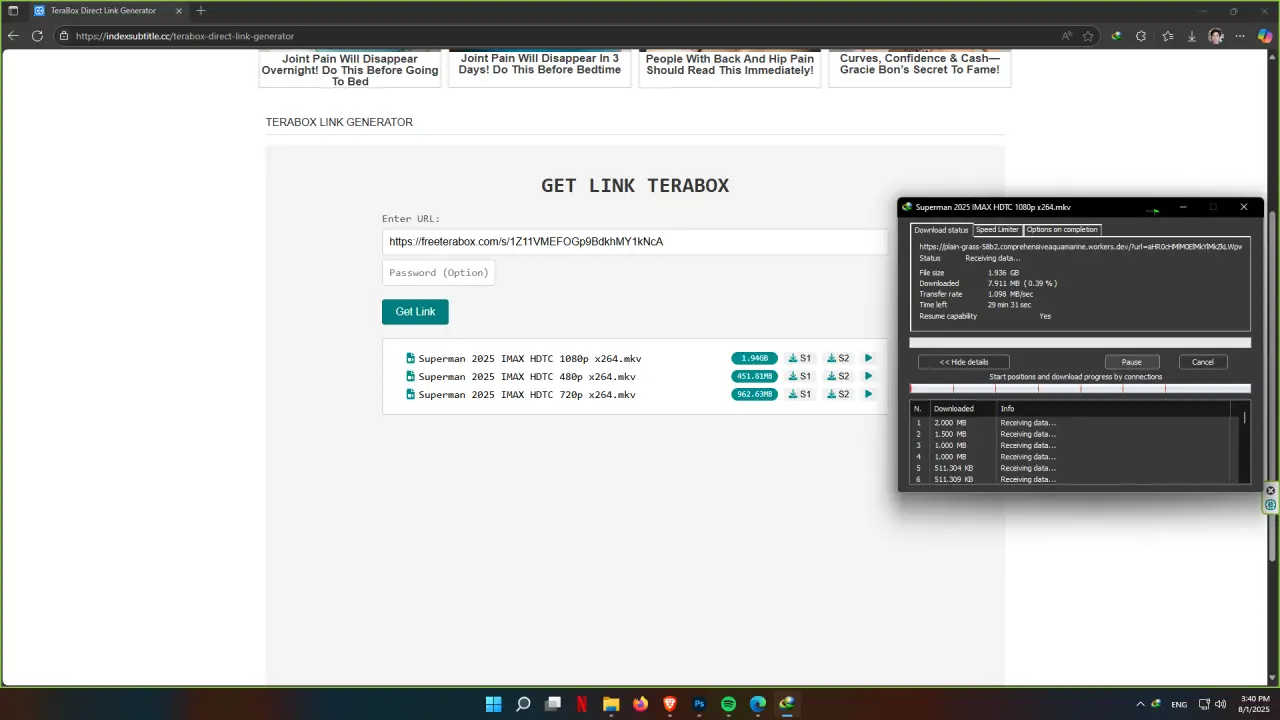Viewport: 1280px width, 720px height.
Task: Open the taskbar Search icon
Action: 523,704
